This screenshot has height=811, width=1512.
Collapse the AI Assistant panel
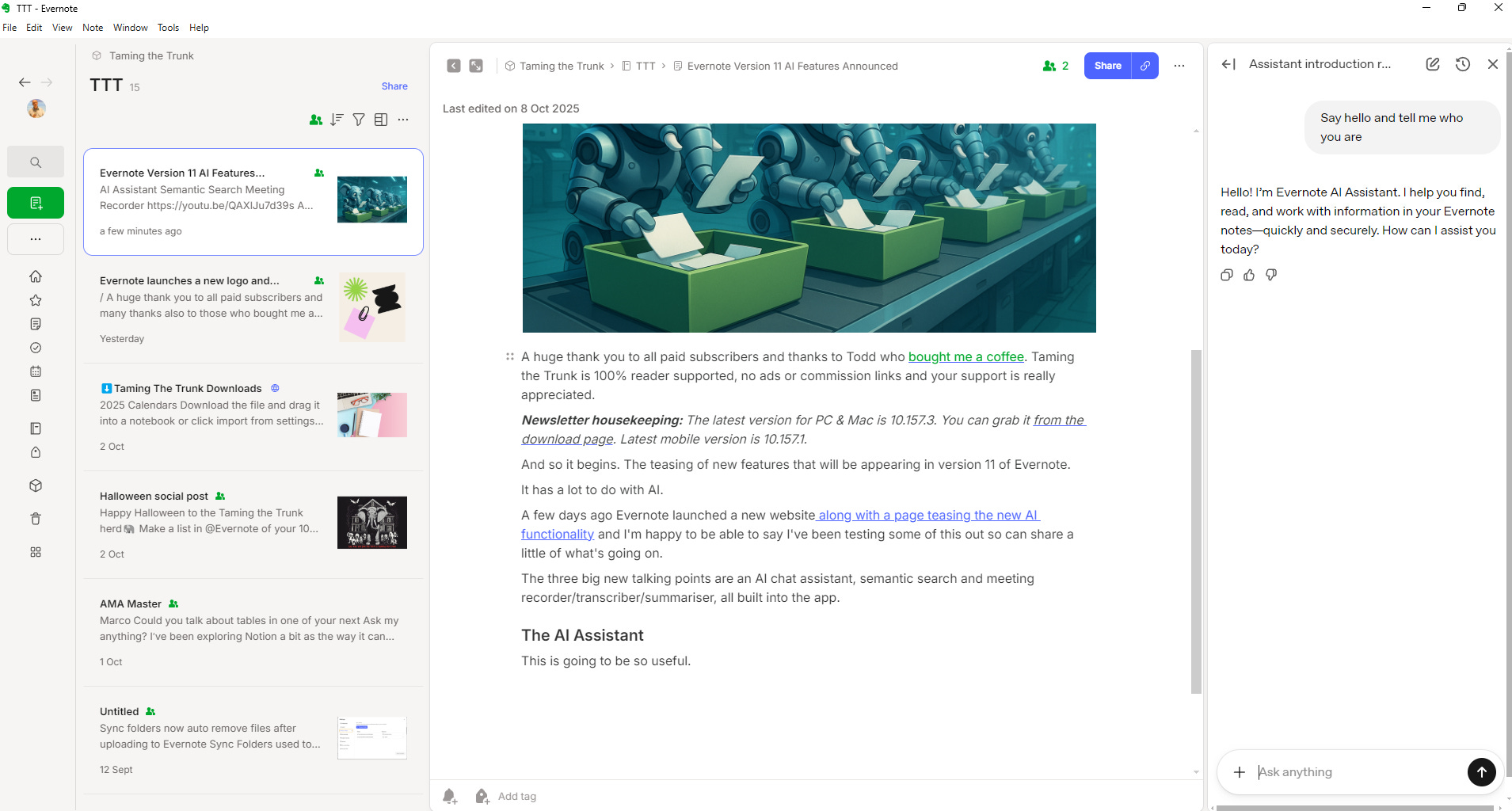(1228, 64)
